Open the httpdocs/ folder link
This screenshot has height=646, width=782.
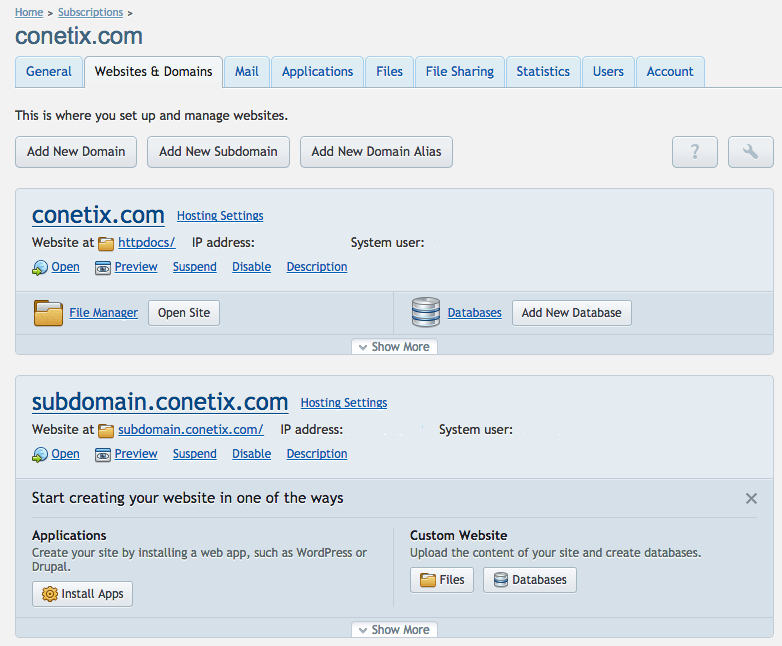[x=147, y=242]
